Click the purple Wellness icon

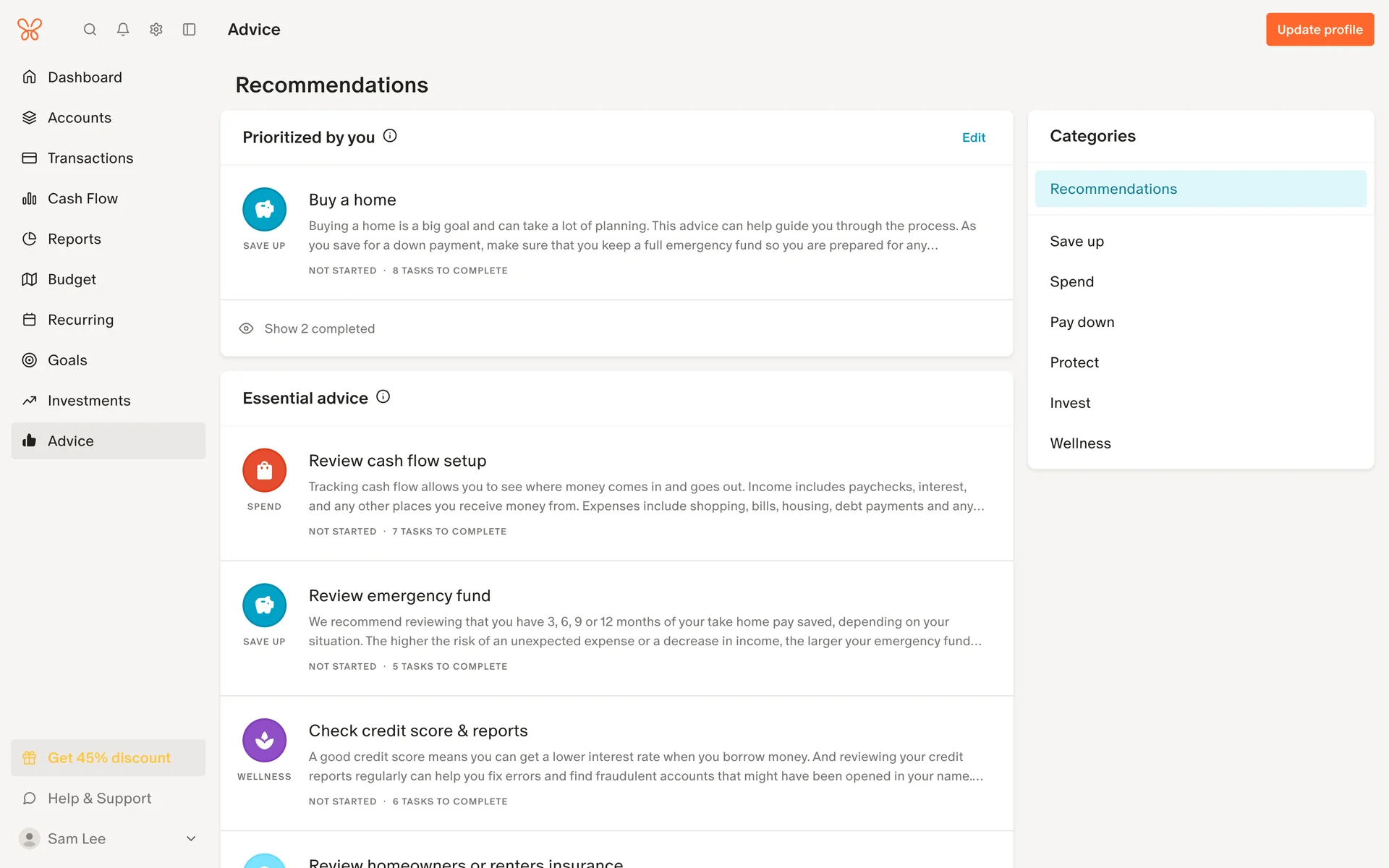pos(264,740)
